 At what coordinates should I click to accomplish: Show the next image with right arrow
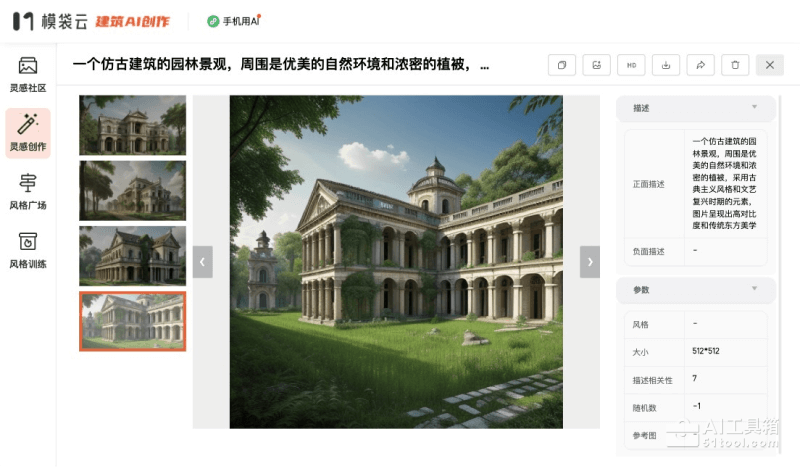[x=590, y=262]
